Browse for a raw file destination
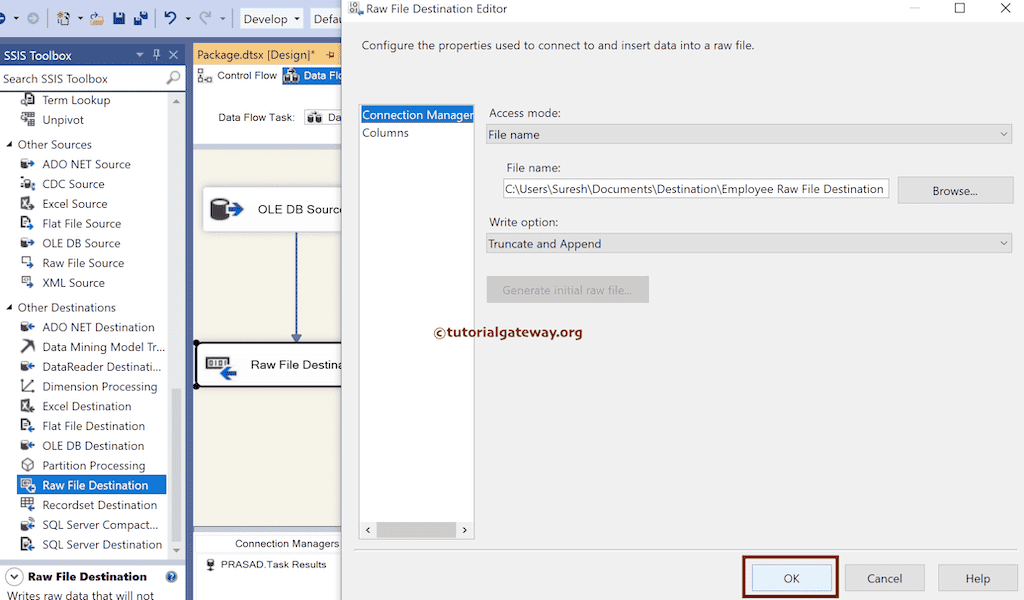This screenshot has width=1024, height=600. (x=955, y=189)
